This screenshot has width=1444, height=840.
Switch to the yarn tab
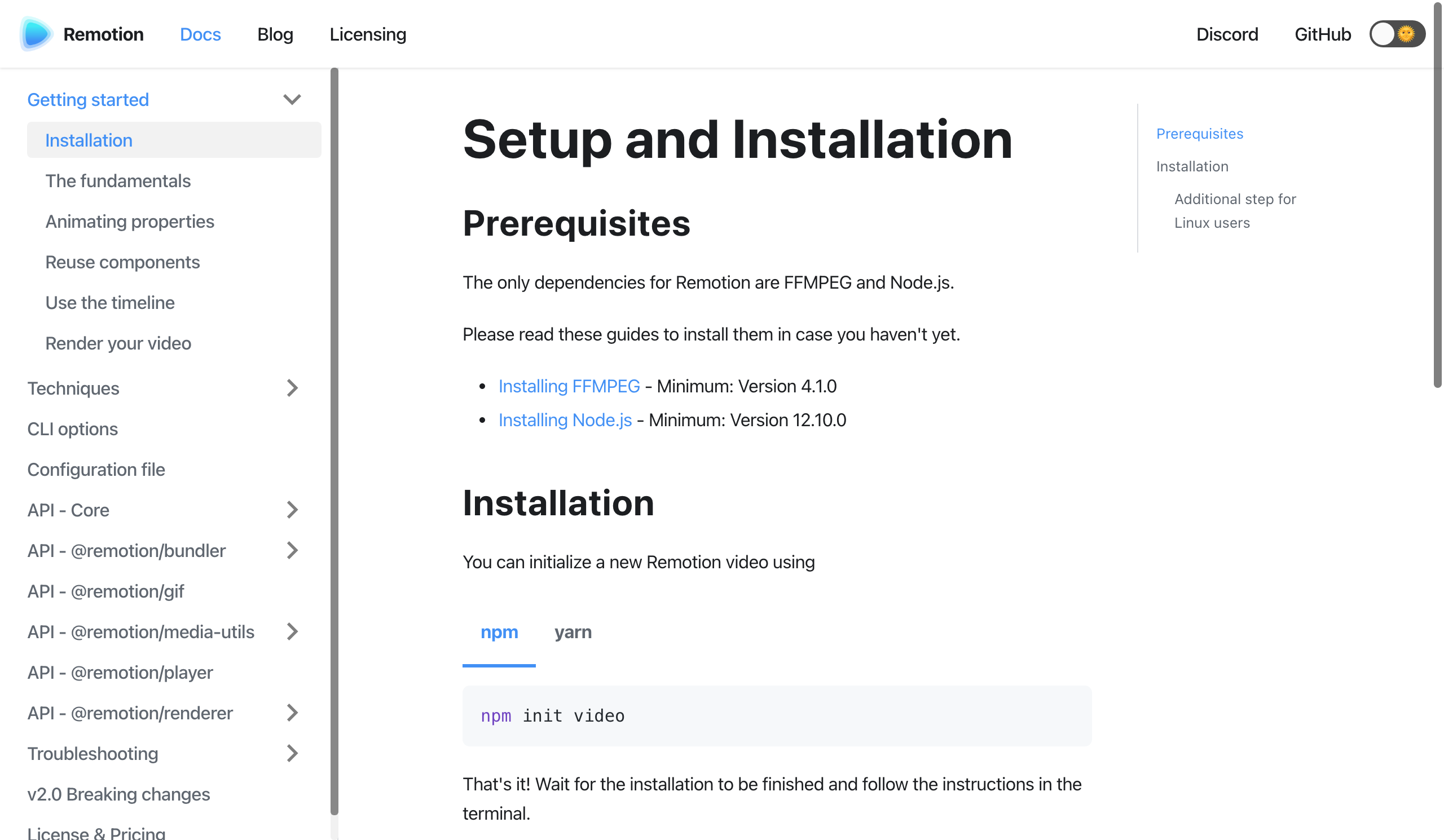(x=573, y=632)
